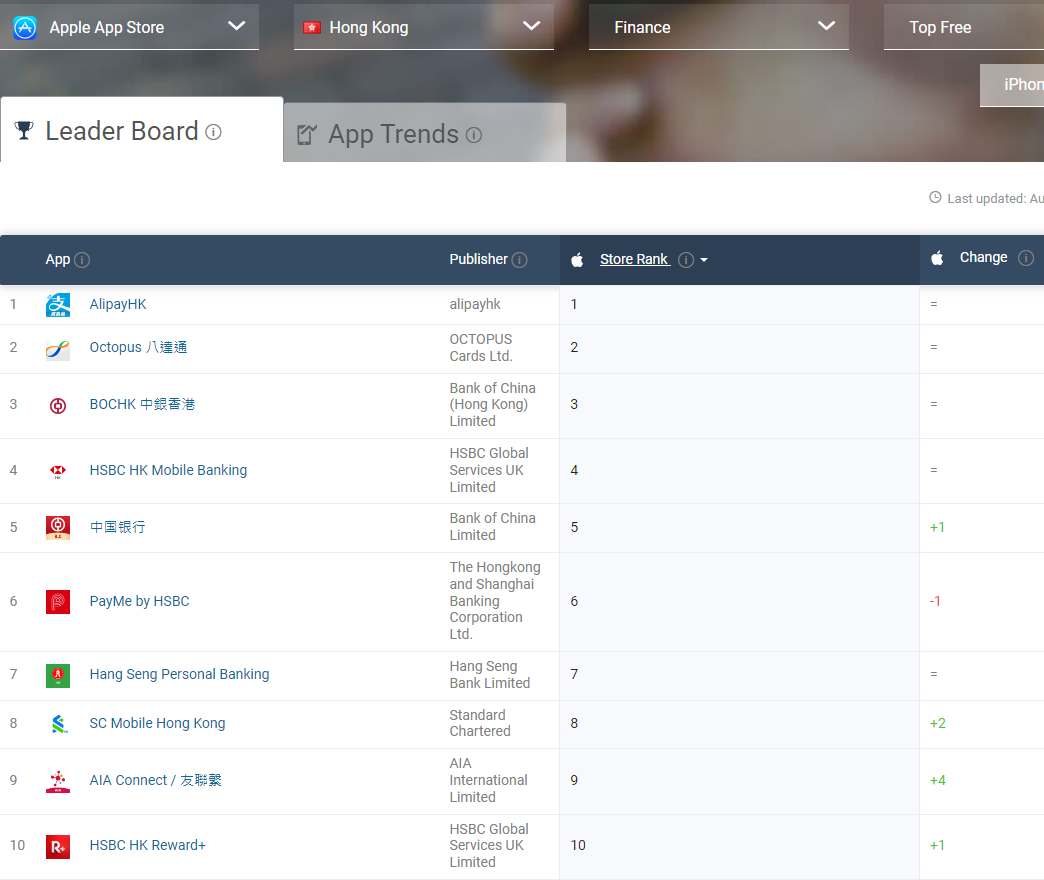Open the AIA Connect / 友聯繫 link

[156, 780]
